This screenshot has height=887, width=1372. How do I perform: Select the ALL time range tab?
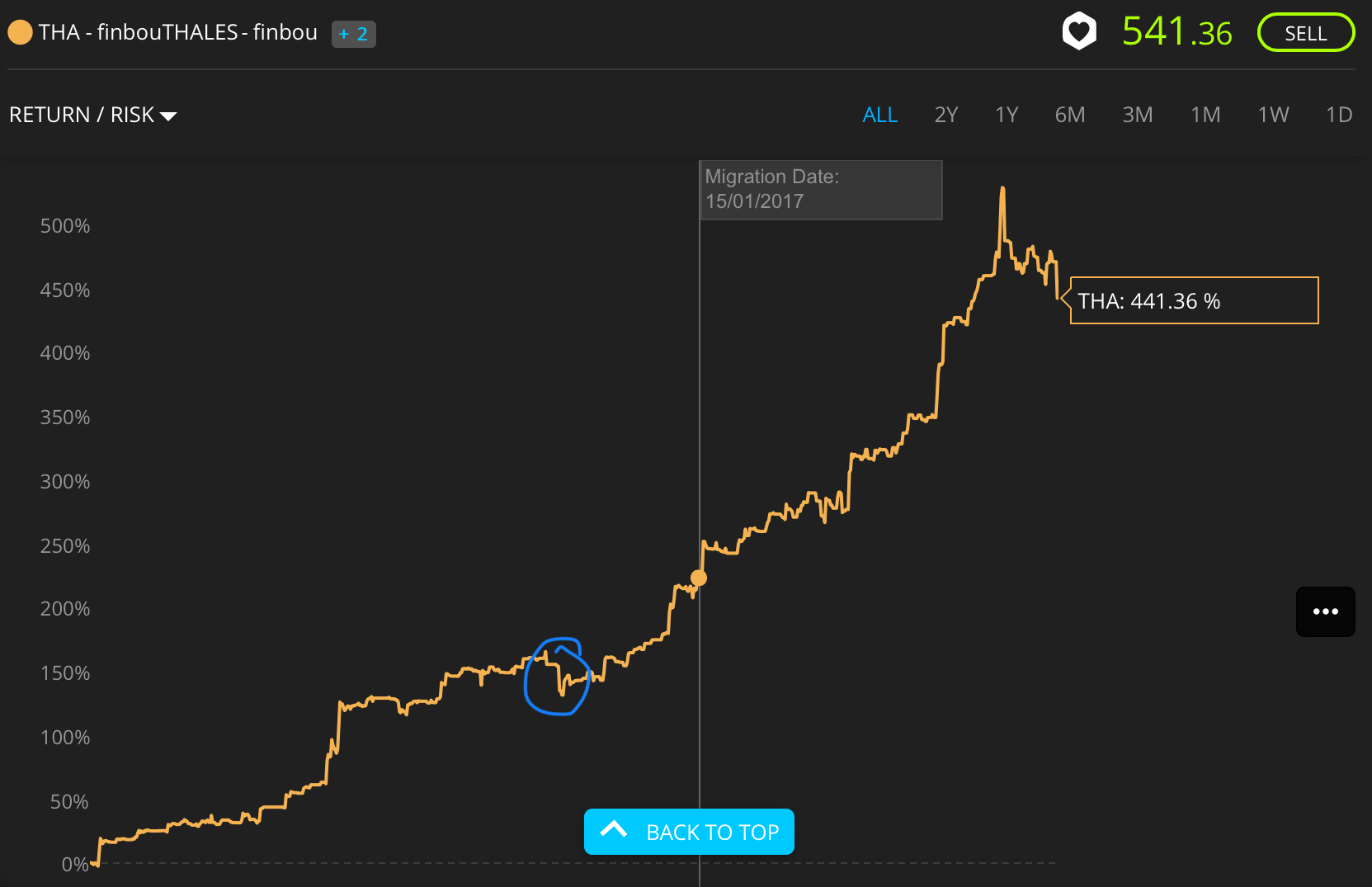(880, 115)
